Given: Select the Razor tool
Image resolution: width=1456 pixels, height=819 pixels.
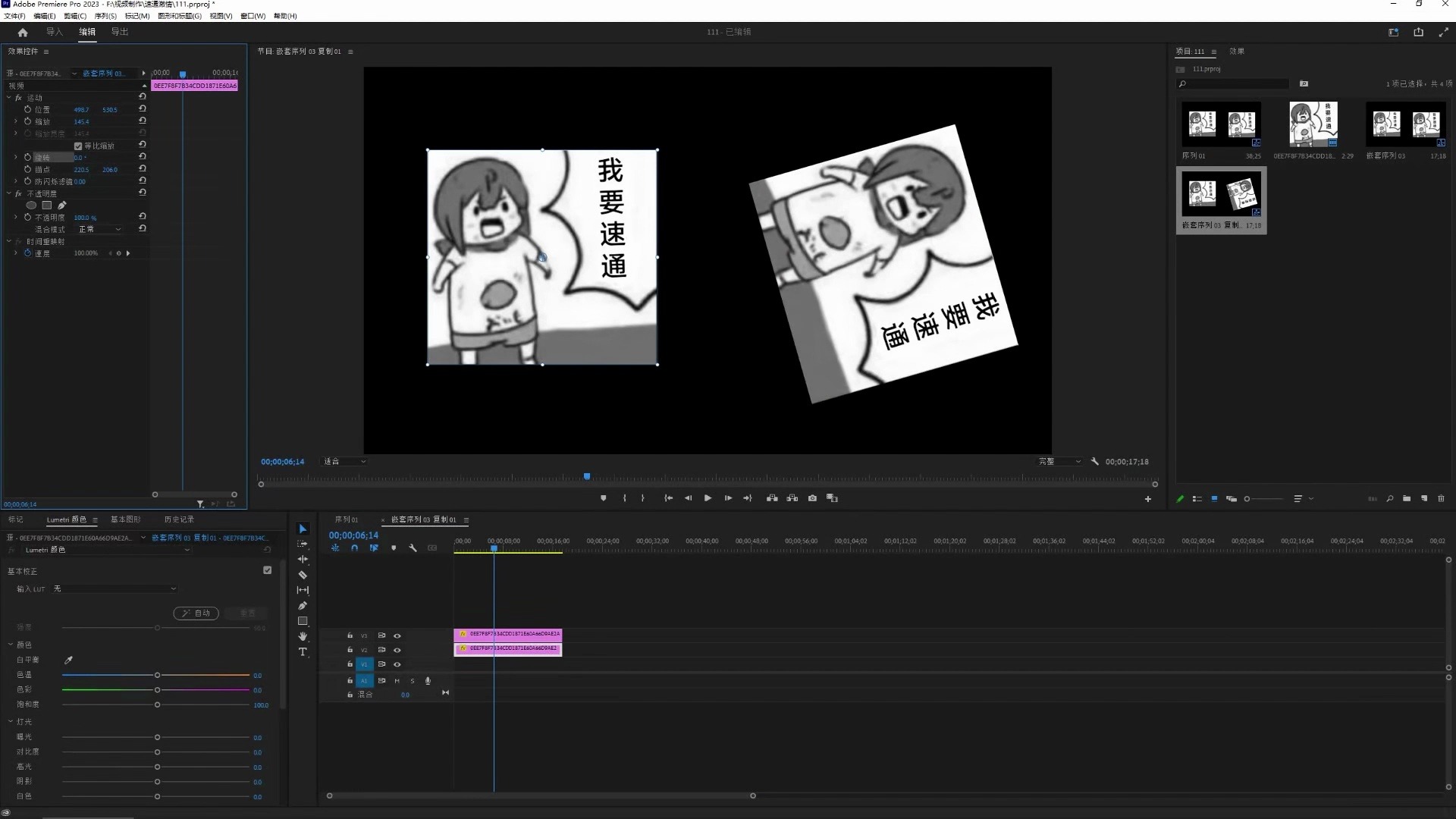Looking at the screenshot, I should point(303,575).
